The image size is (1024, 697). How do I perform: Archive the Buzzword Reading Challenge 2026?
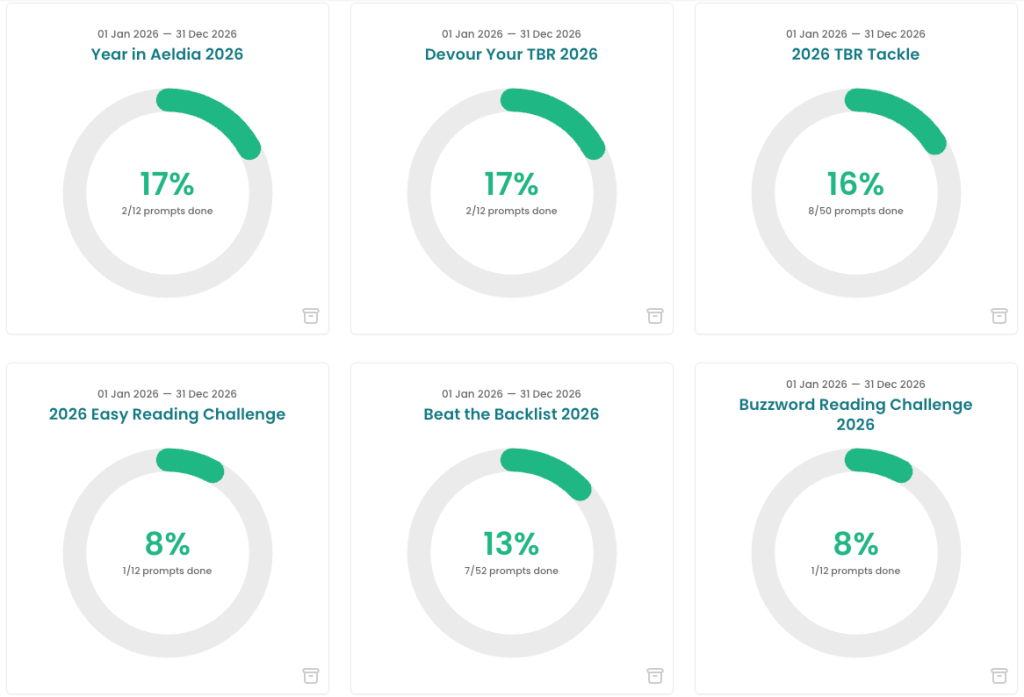point(999,676)
